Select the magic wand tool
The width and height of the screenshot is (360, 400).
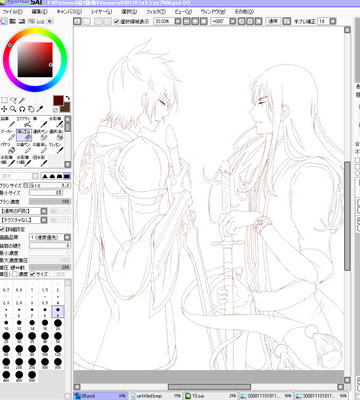click(x=22, y=100)
